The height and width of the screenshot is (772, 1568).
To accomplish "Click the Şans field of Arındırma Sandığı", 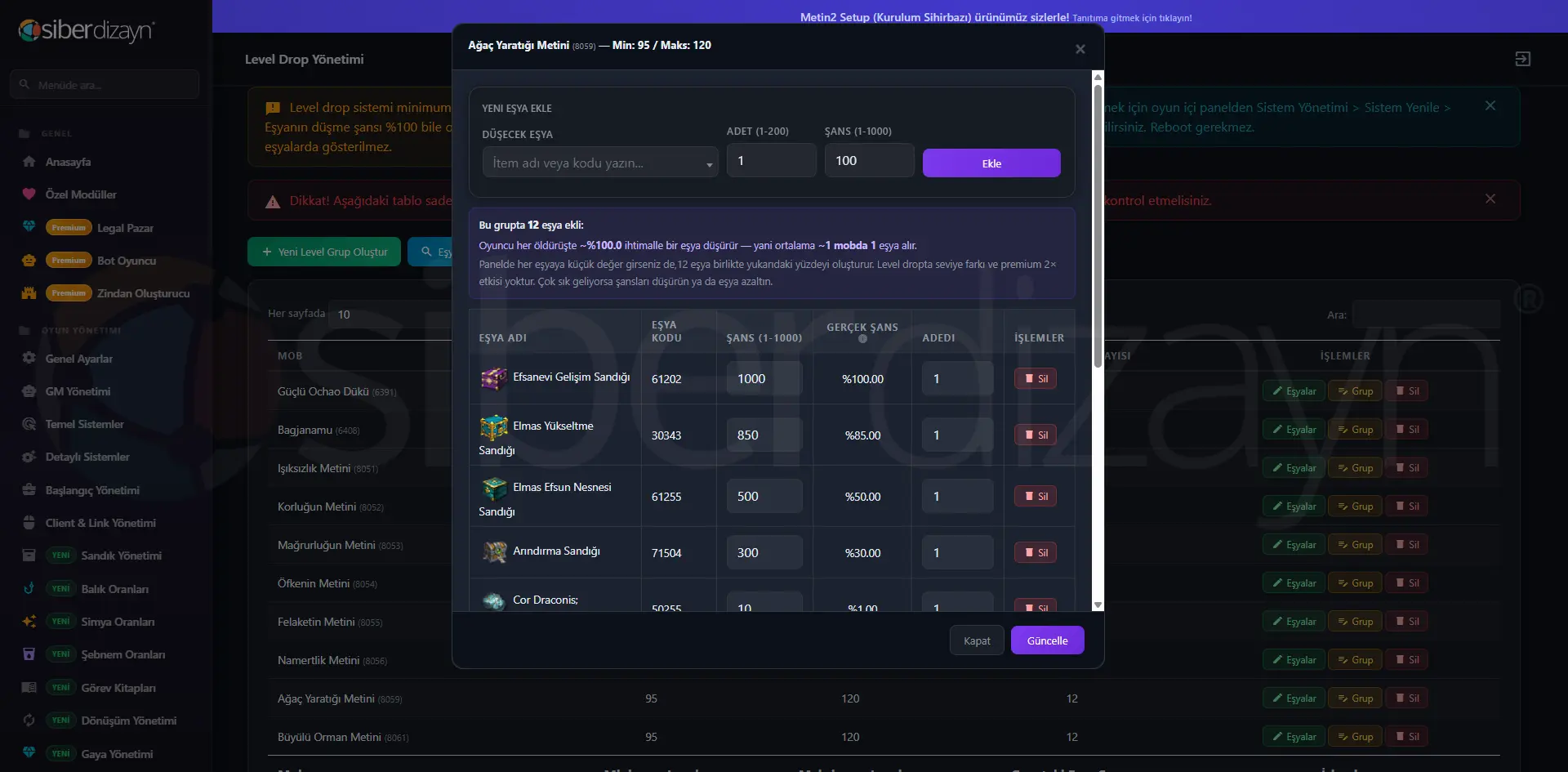I will pos(764,552).
